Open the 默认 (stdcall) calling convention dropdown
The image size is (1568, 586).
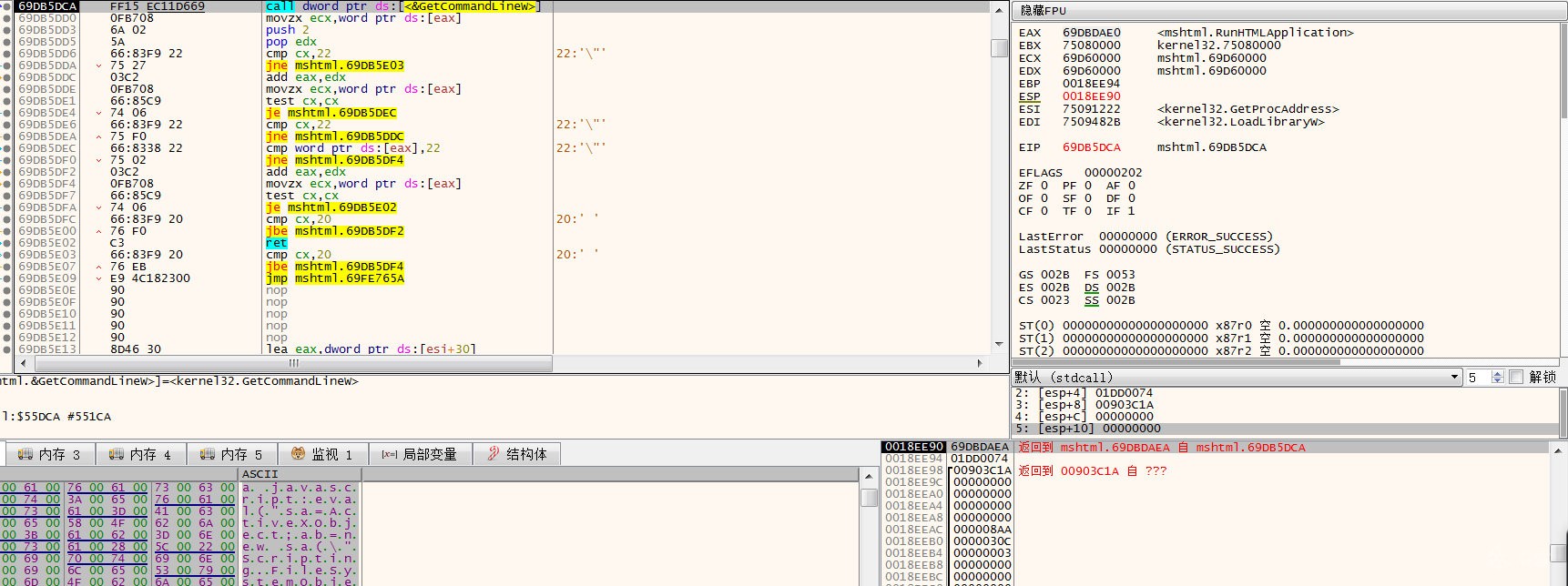tap(1237, 377)
